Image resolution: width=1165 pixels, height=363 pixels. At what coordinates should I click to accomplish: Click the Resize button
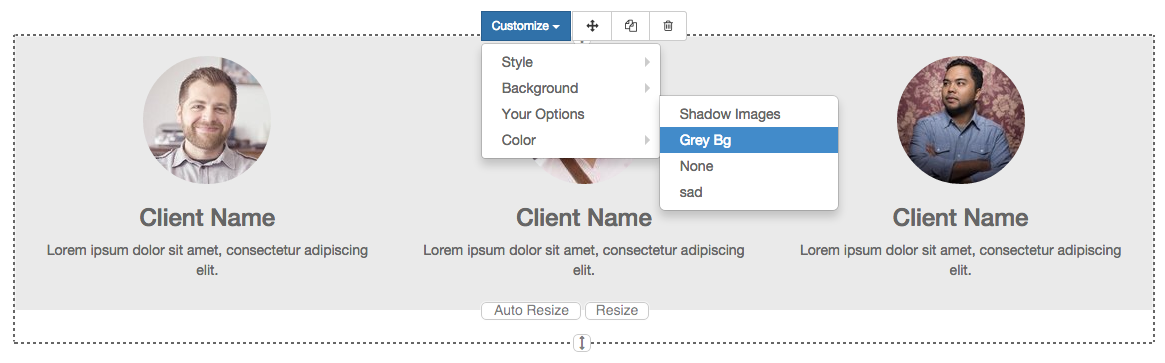pos(617,310)
